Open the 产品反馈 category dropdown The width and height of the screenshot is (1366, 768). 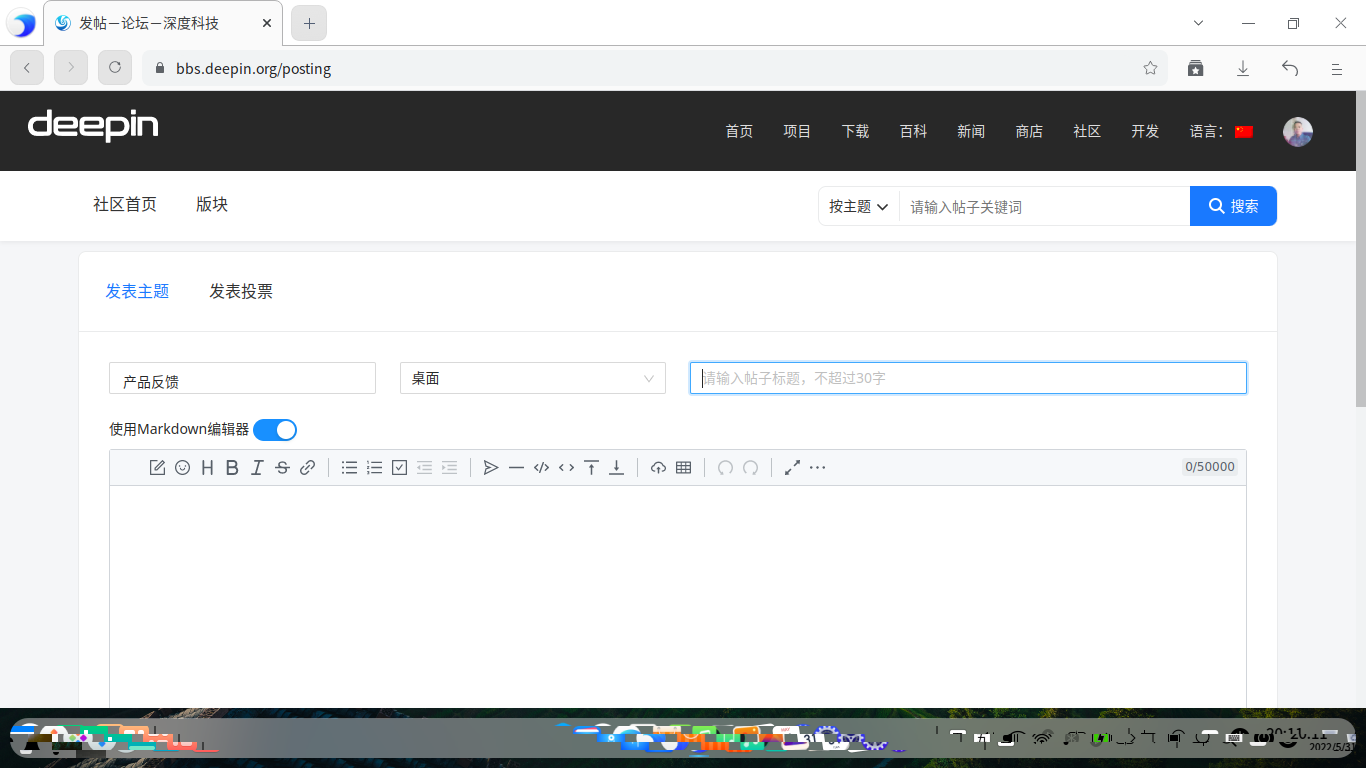241,378
